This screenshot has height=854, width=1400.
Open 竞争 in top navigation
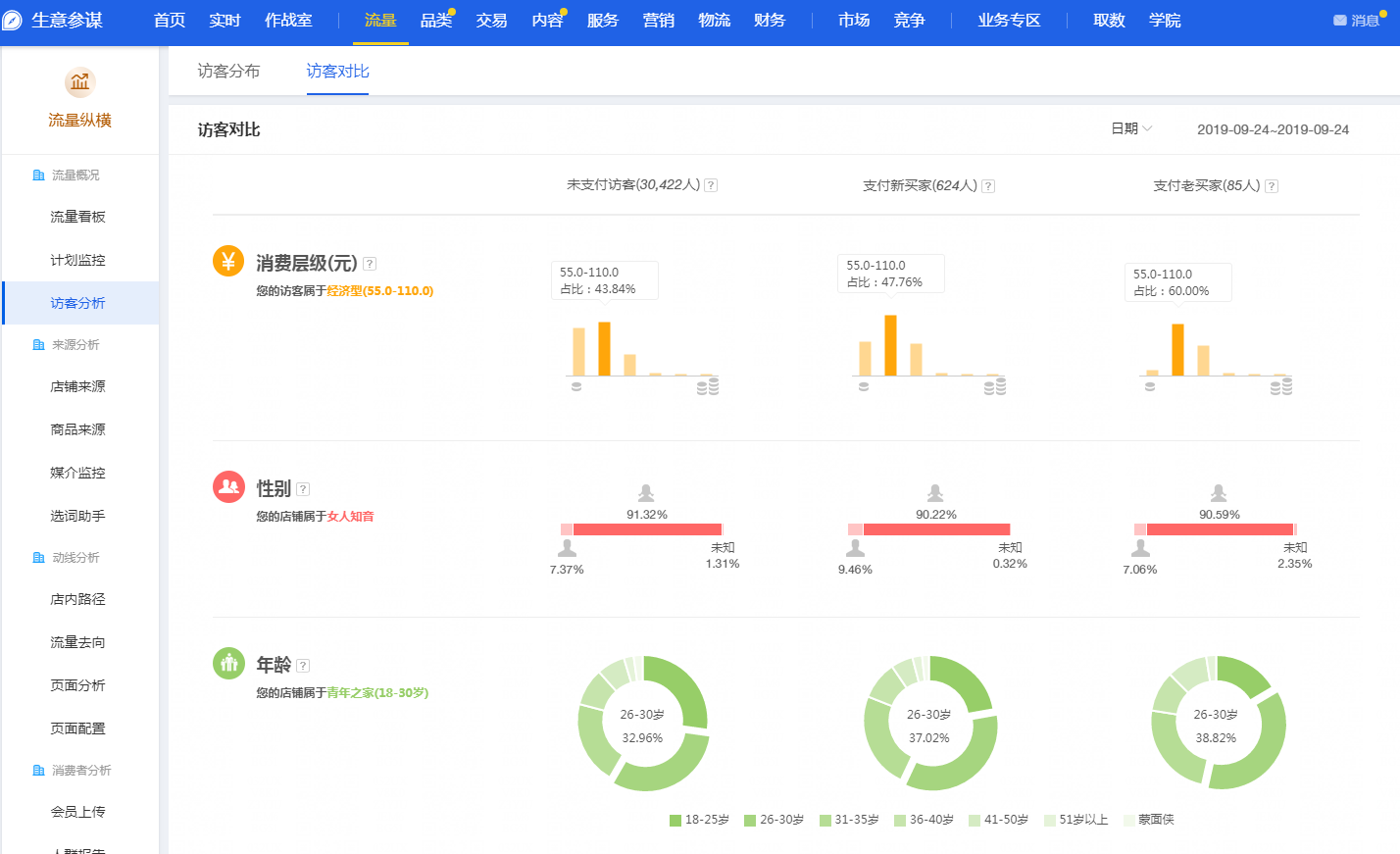[910, 21]
